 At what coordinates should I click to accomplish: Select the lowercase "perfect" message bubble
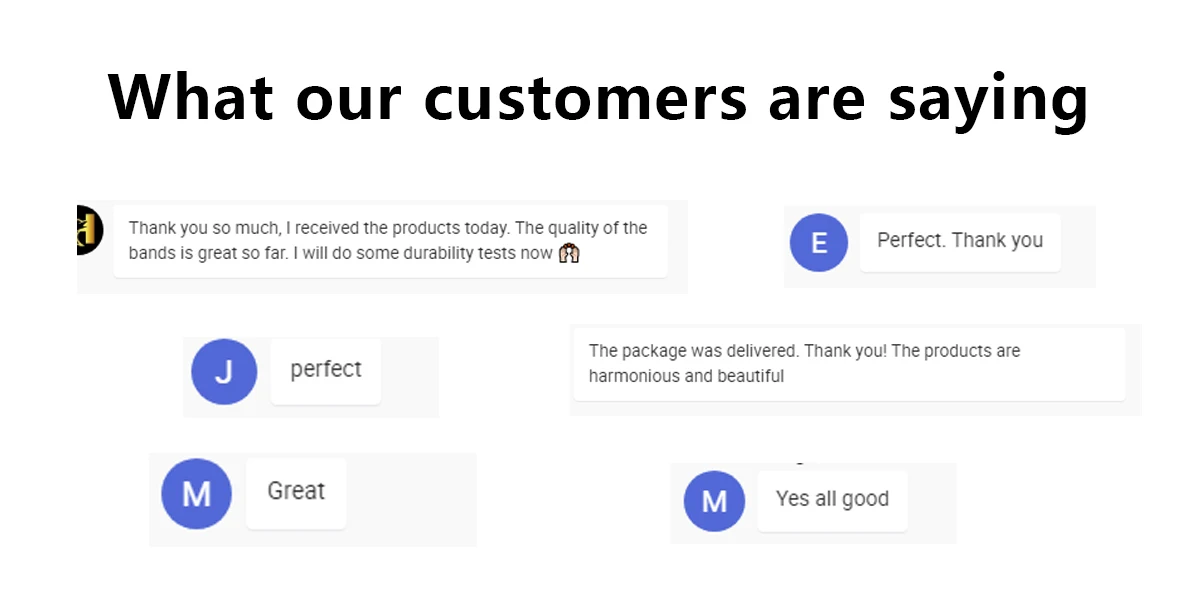pos(326,370)
